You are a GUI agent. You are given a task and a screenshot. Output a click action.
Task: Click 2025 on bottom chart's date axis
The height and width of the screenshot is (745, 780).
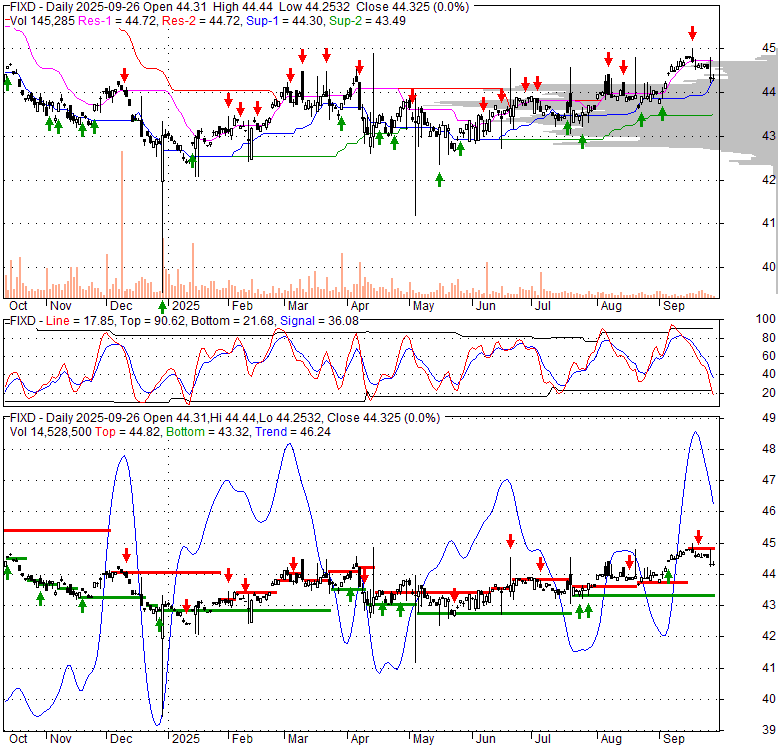click(x=186, y=739)
